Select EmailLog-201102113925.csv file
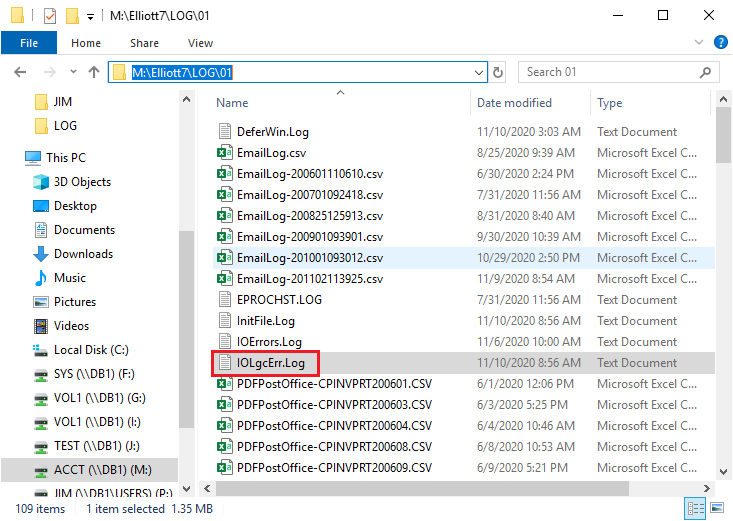 coord(310,279)
